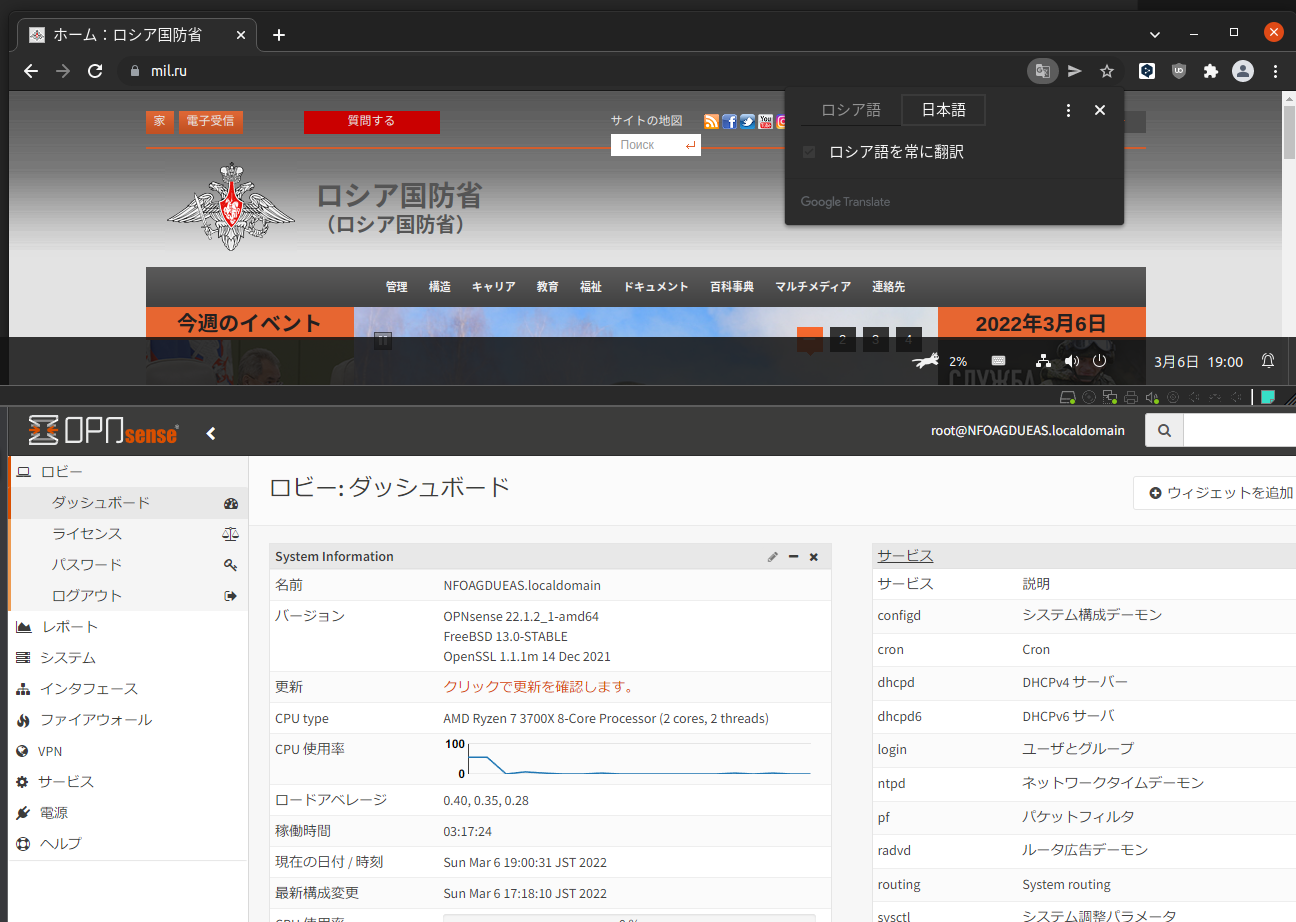Click the OPNsense search magnifier icon
Screen dimensions: 1296x922
[1164, 431]
